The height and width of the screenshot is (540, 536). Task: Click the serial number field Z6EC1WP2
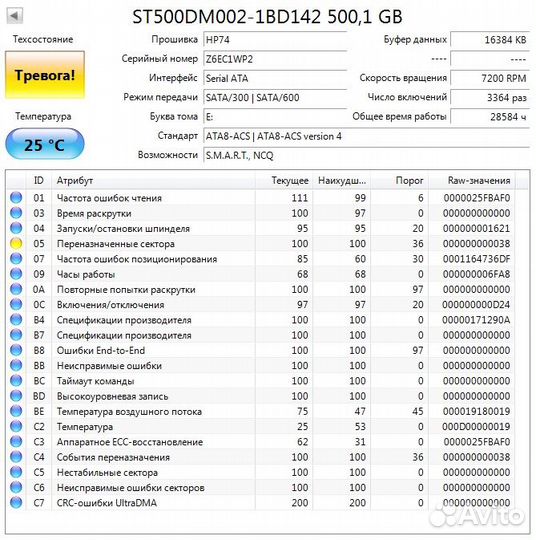pyautogui.click(x=275, y=59)
